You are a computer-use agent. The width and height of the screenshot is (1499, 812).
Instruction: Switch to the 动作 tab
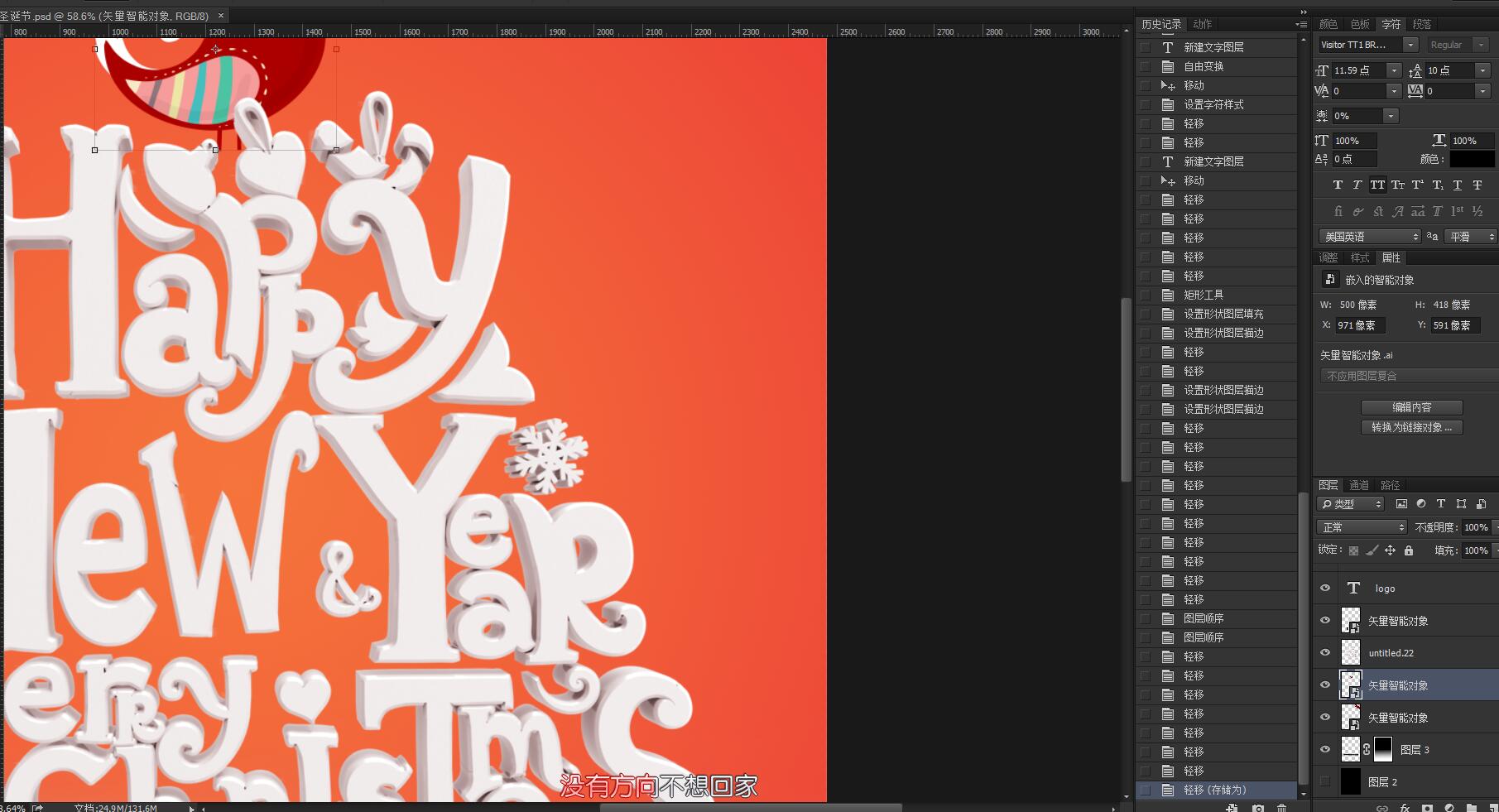(x=1203, y=24)
